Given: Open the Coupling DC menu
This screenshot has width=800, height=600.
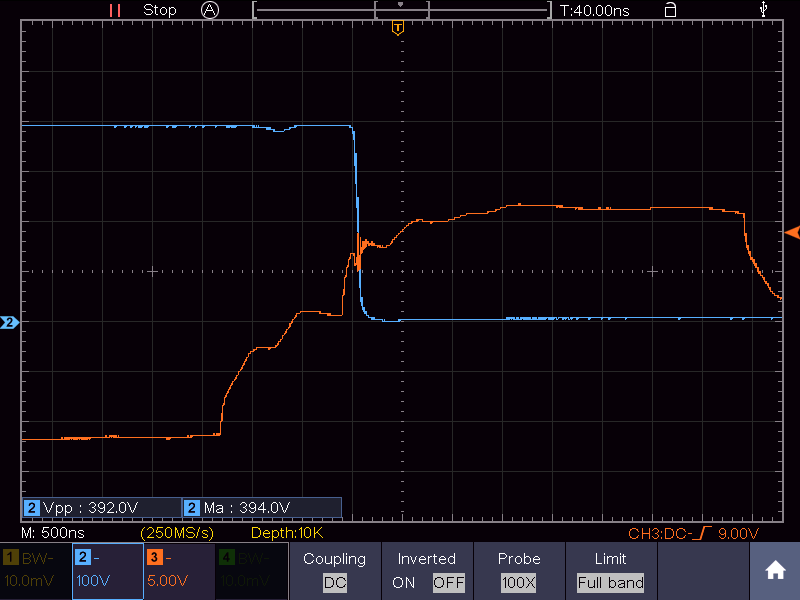Looking at the screenshot, I should pyautogui.click(x=335, y=571).
